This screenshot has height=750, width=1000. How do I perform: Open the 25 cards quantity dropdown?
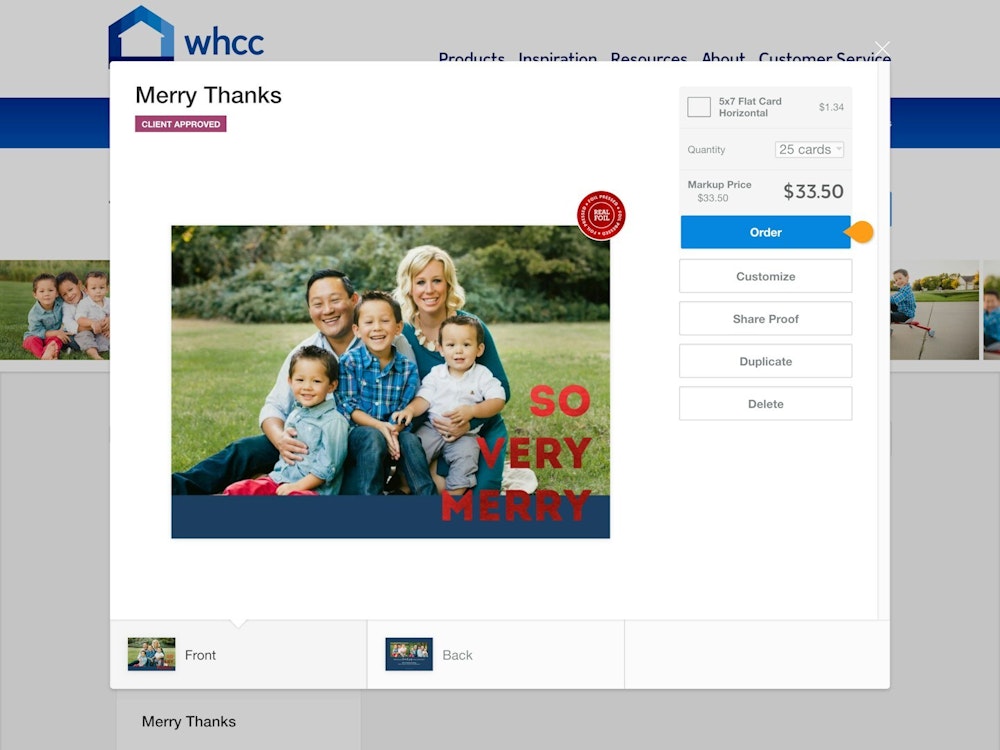[809, 149]
